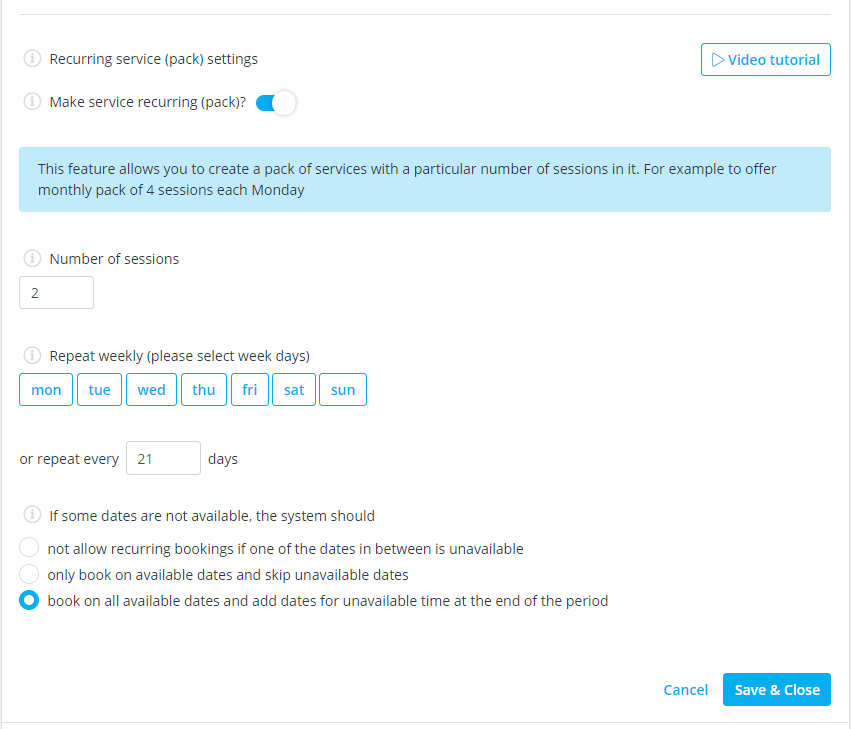The height and width of the screenshot is (729, 851).
Task: Toggle Make service recurring switch
Action: click(276, 103)
